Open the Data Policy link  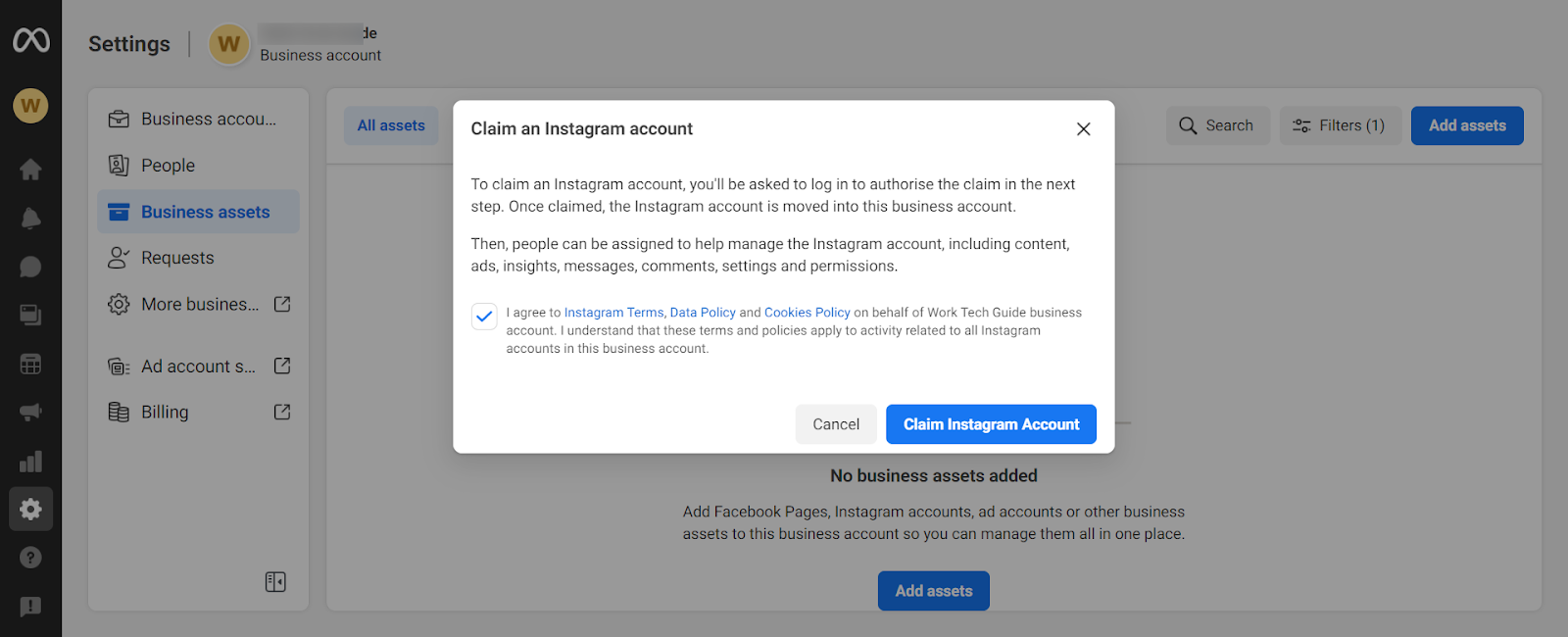[703, 313]
